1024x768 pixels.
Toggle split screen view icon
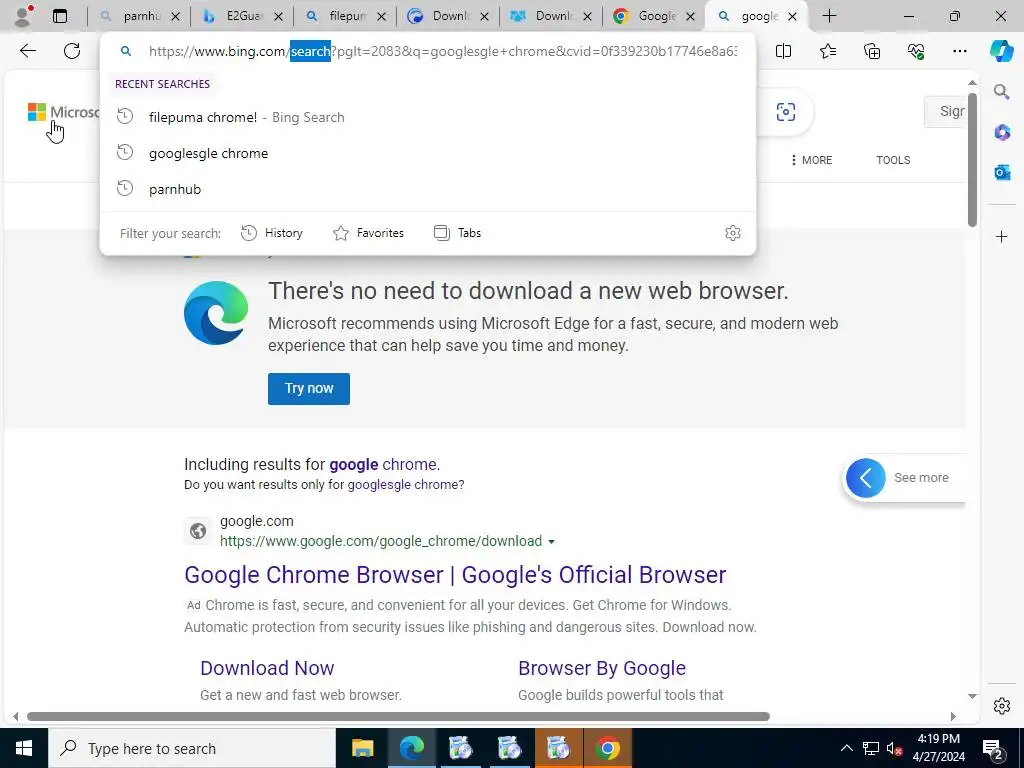[x=784, y=51]
